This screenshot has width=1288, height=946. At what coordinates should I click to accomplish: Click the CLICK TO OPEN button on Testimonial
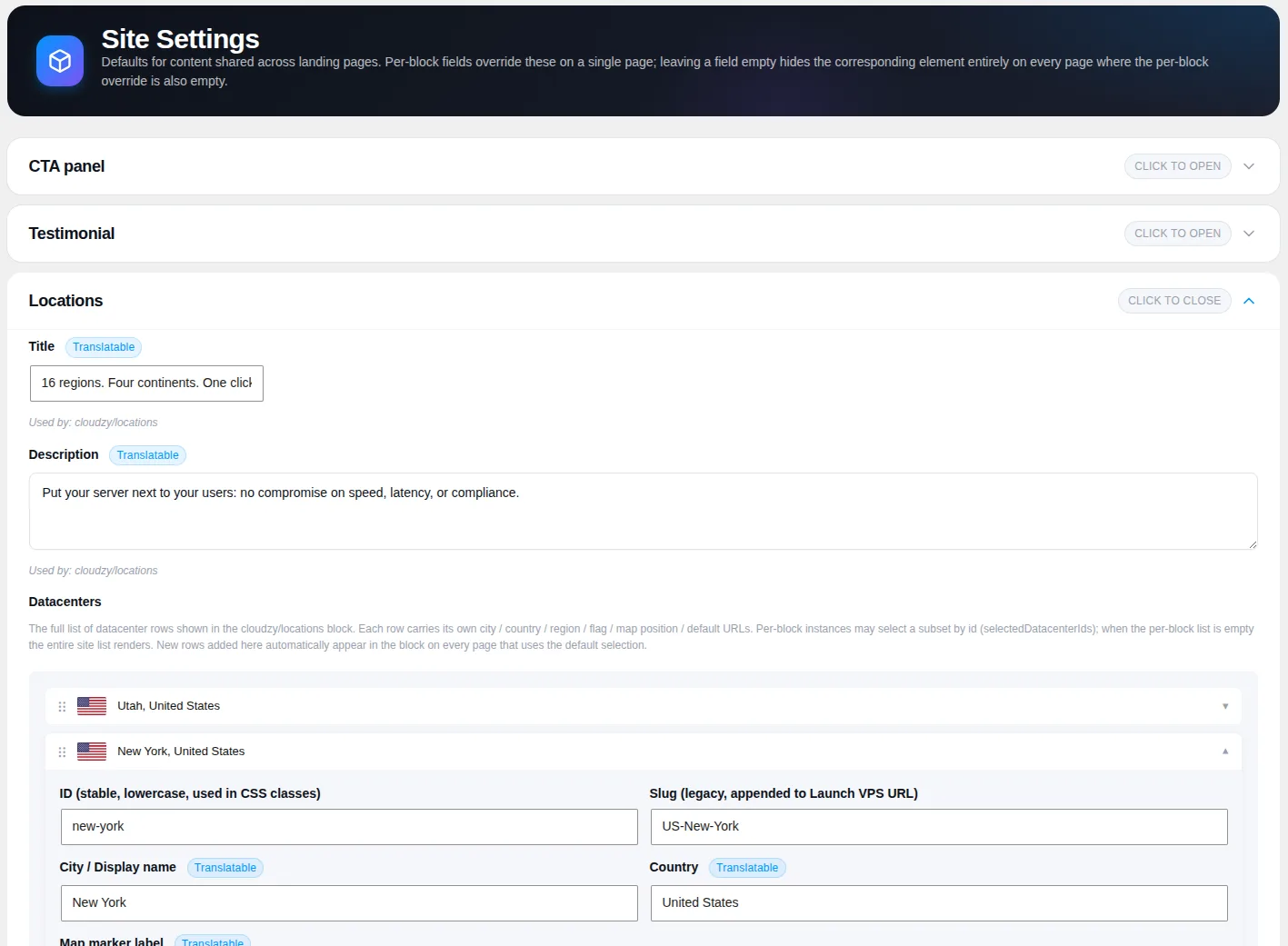point(1178,234)
